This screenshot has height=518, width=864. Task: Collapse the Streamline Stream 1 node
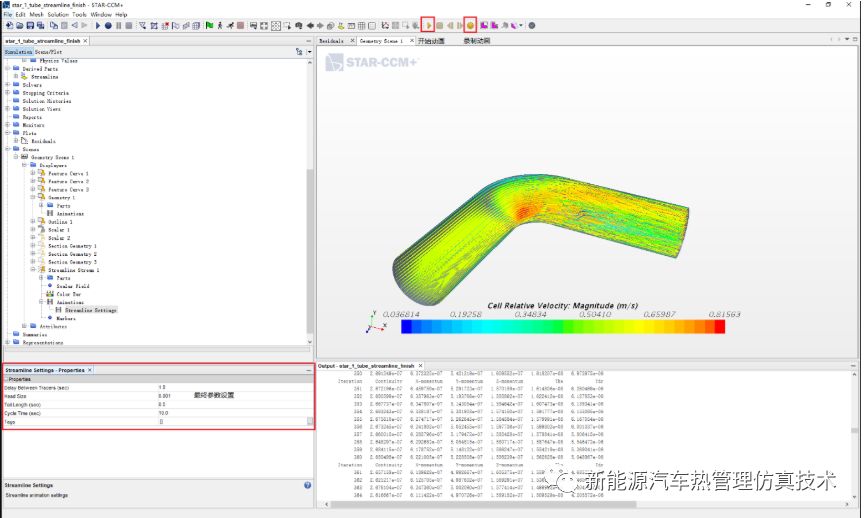(33, 270)
